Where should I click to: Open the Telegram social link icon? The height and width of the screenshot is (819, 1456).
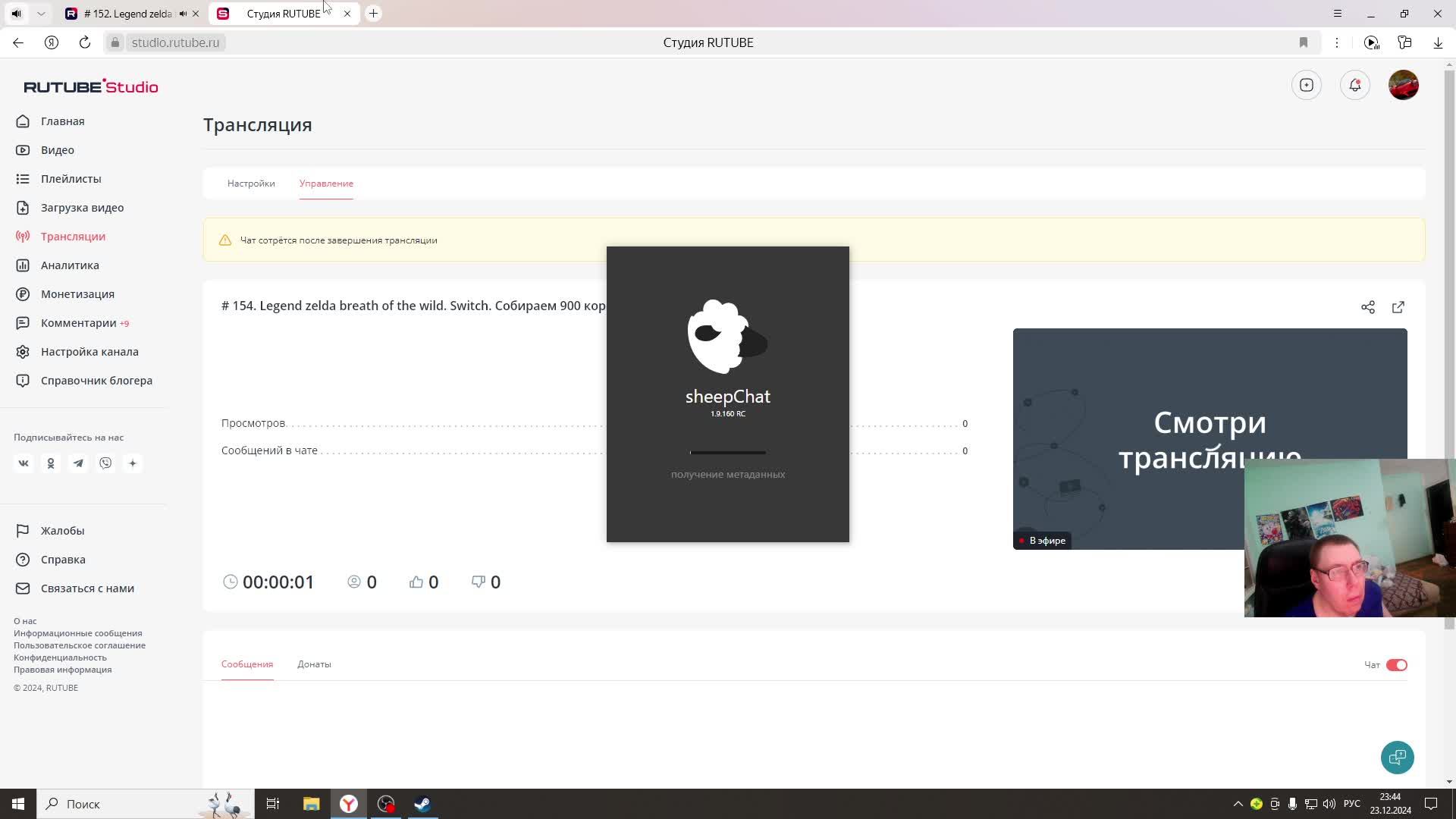point(78,463)
